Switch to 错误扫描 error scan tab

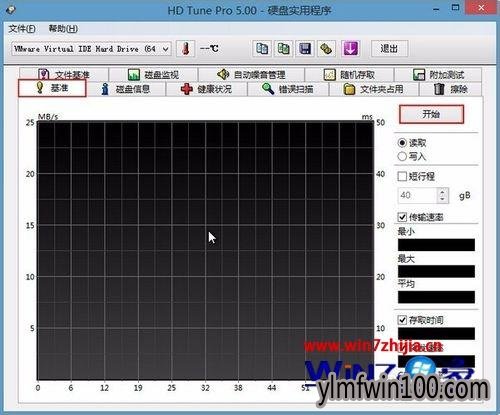[x=288, y=89]
